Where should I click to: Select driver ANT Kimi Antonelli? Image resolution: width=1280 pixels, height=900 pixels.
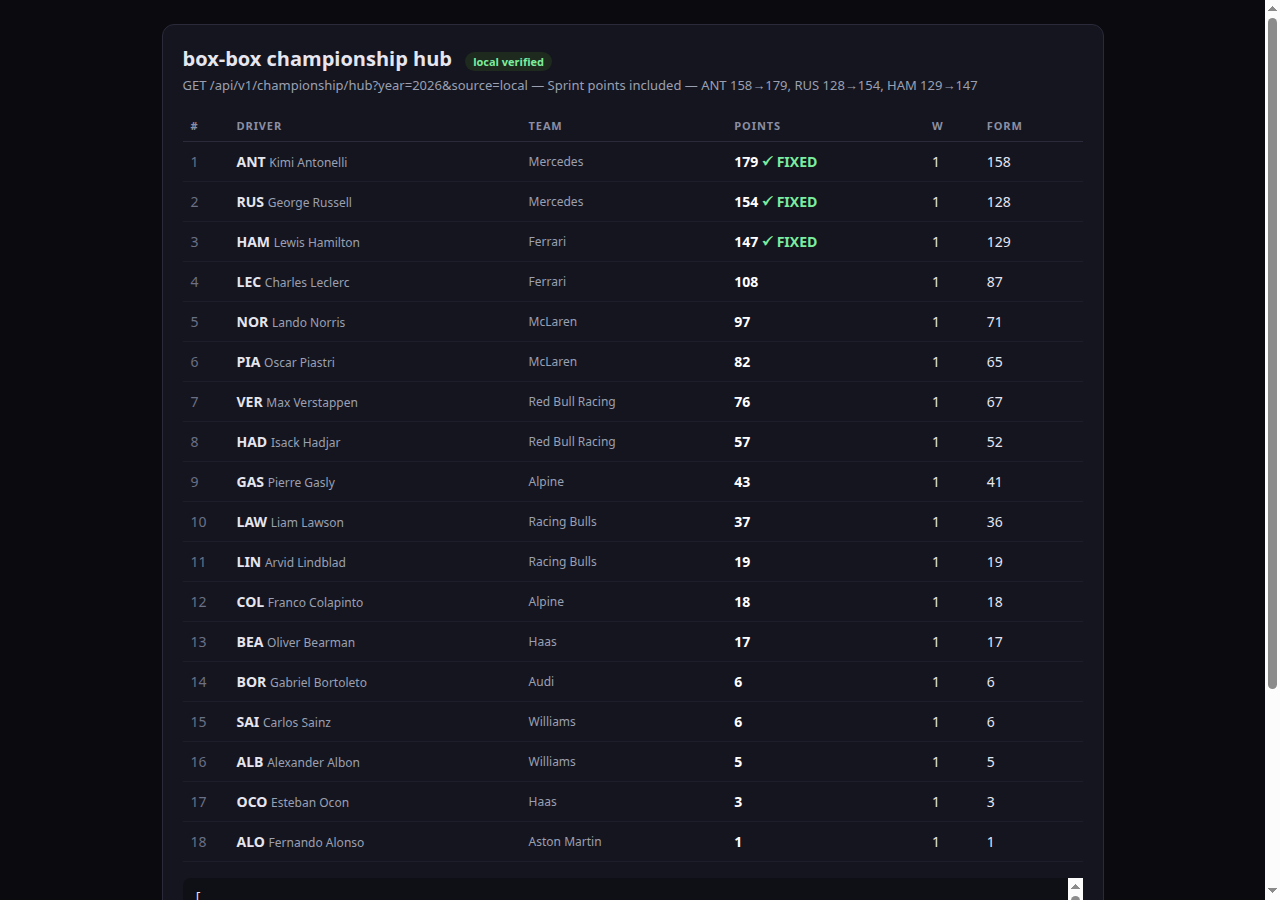click(292, 162)
